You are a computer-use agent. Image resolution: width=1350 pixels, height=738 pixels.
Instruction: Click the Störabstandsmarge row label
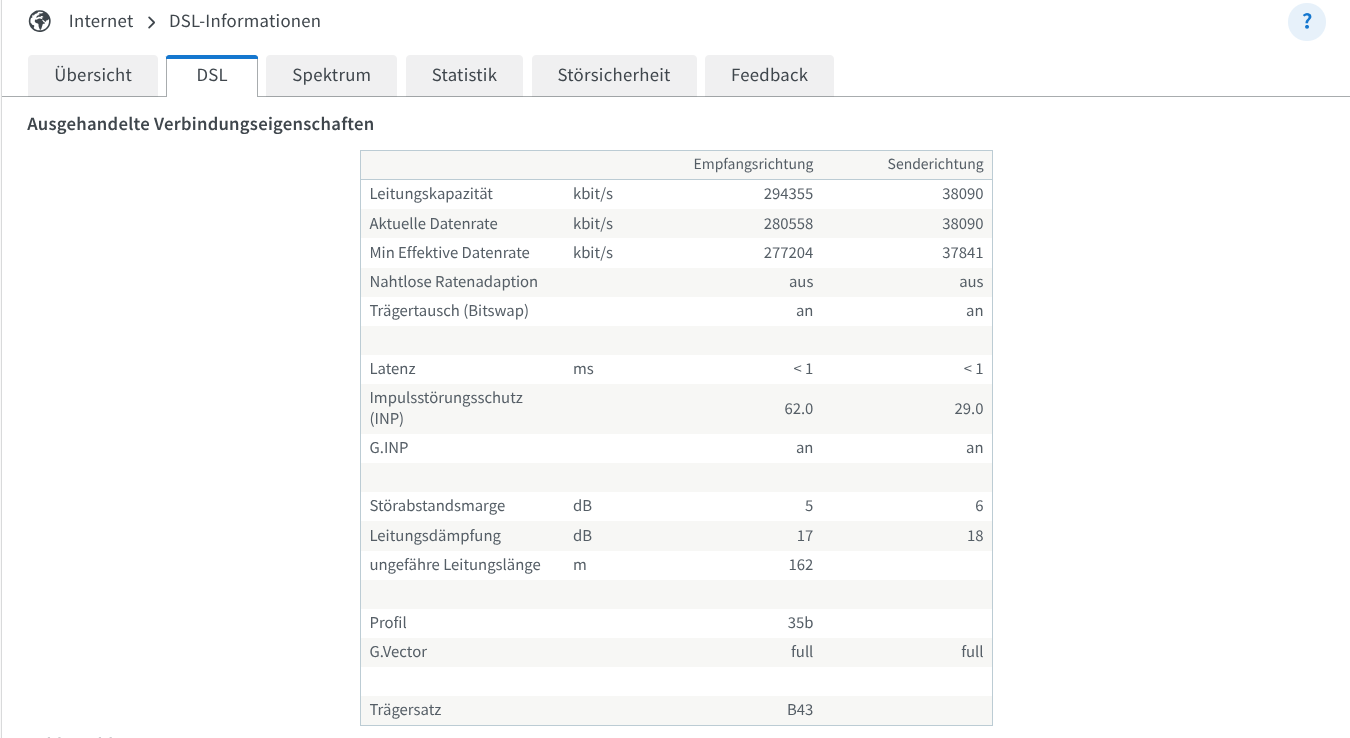pos(437,506)
